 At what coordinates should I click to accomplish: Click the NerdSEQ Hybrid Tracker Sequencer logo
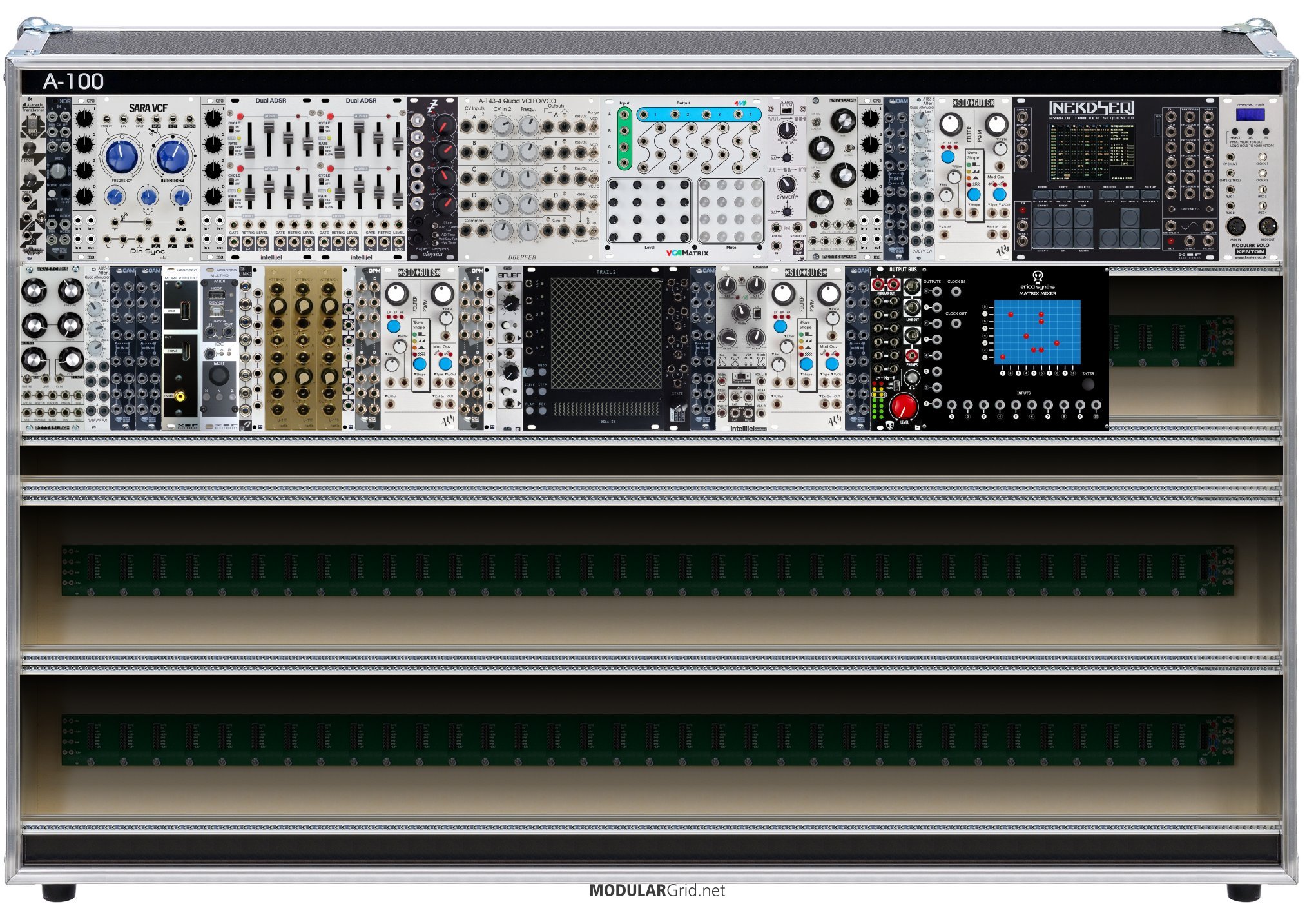click(x=1091, y=110)
